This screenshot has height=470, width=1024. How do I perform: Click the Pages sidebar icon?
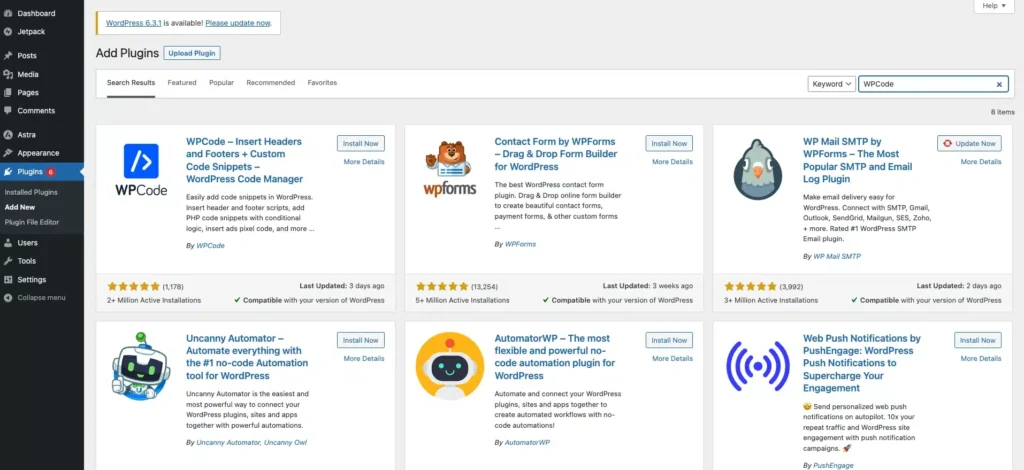point(8,93)
